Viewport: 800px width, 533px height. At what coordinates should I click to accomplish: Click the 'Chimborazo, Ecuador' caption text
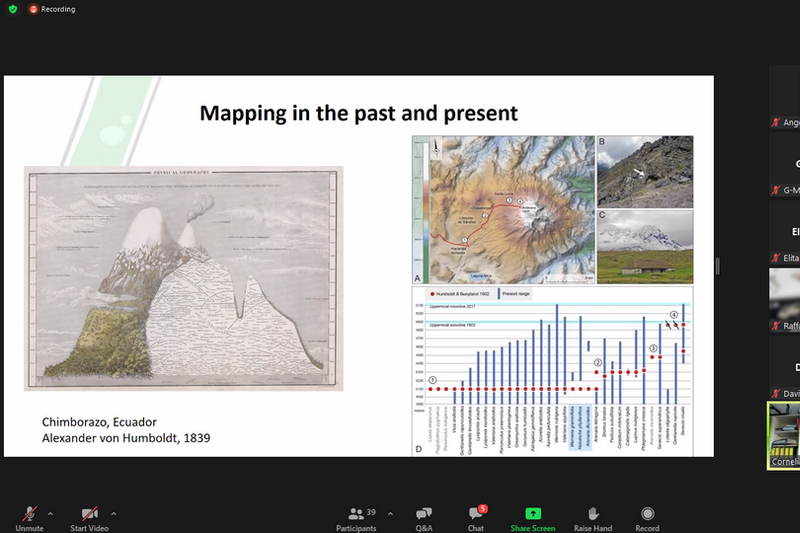pos(99,422)
